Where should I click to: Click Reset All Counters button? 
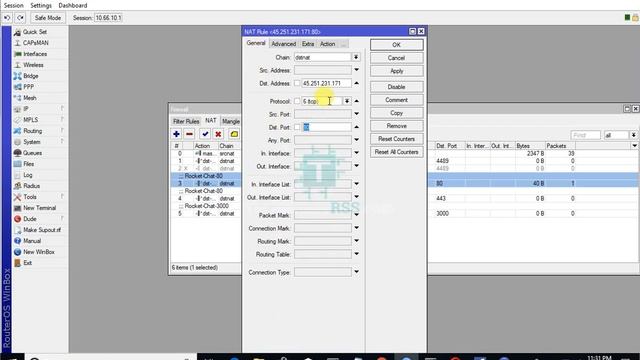click(x=396, y=152)
